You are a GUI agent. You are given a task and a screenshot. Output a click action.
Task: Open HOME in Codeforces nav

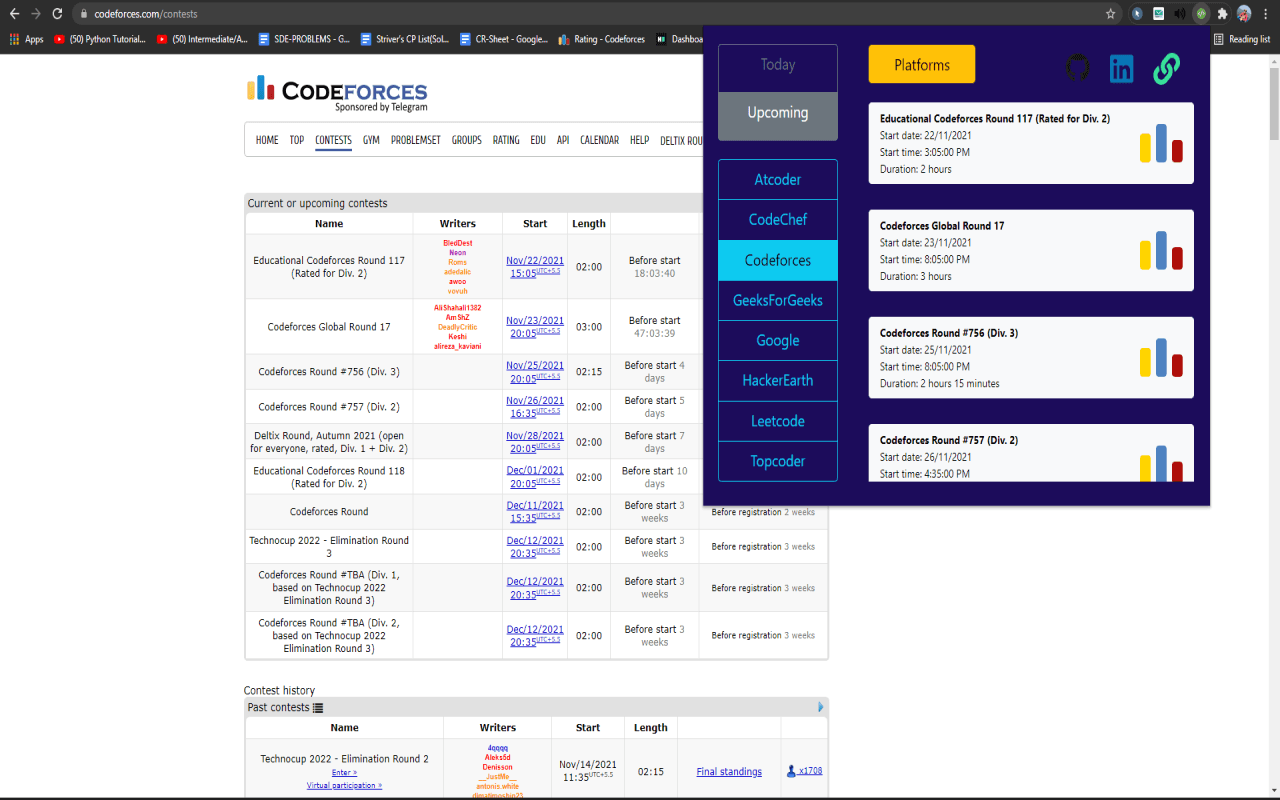tap(267, 140)
